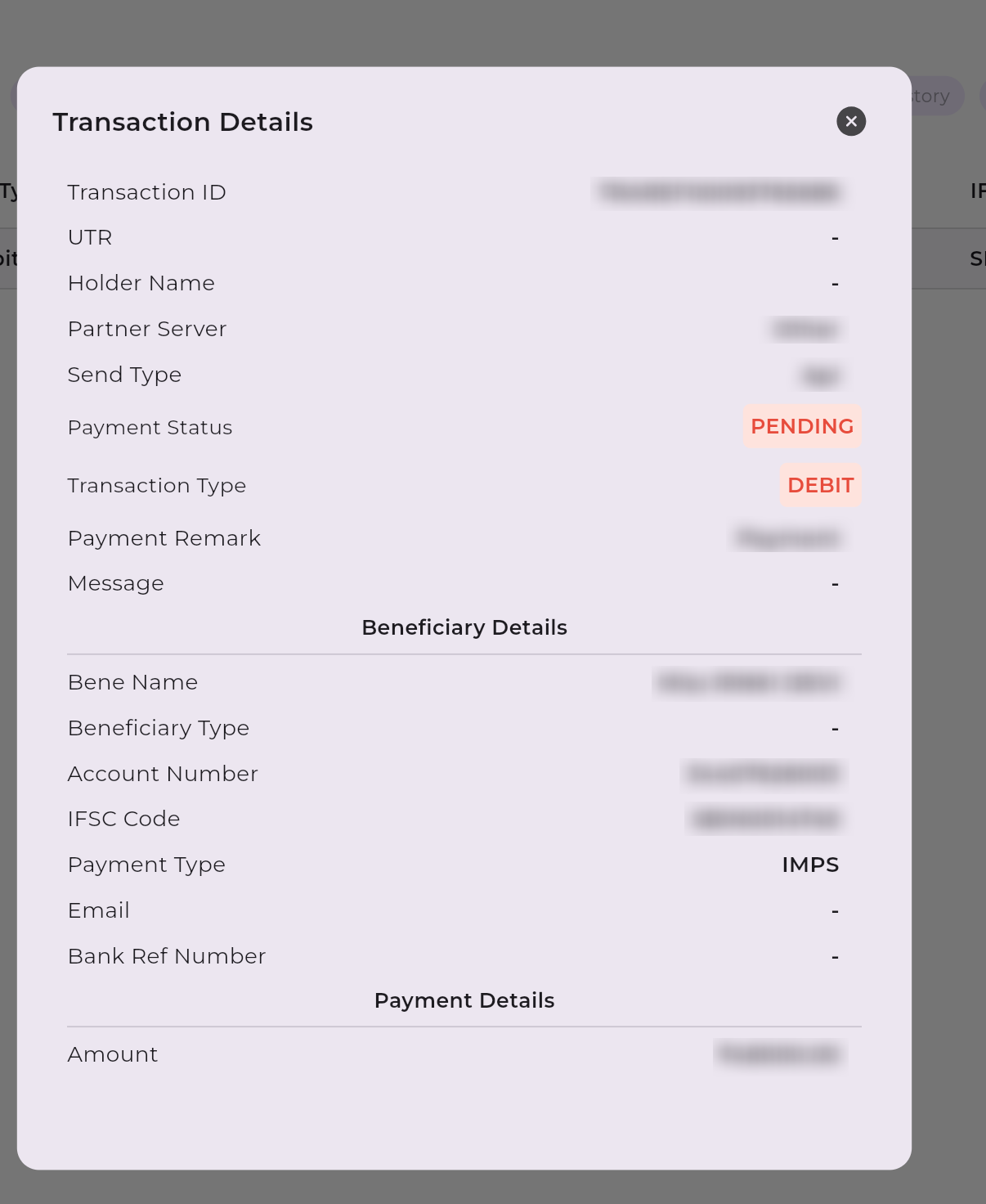
Task: Click the Transaction Details heading
Action: [x=182, y=122]
